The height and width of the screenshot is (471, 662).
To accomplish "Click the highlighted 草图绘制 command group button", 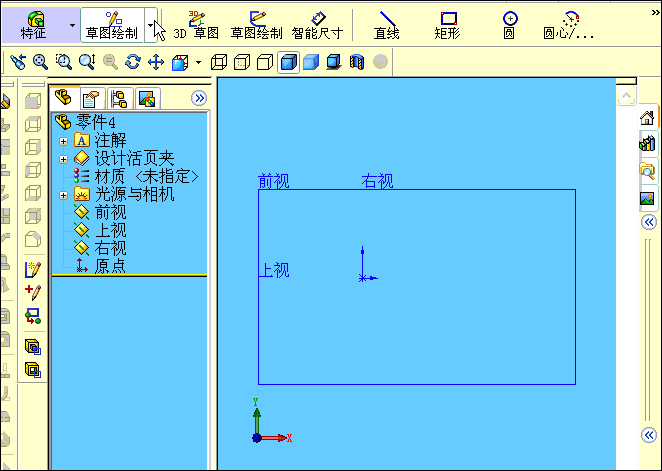I will click(112, 25).
